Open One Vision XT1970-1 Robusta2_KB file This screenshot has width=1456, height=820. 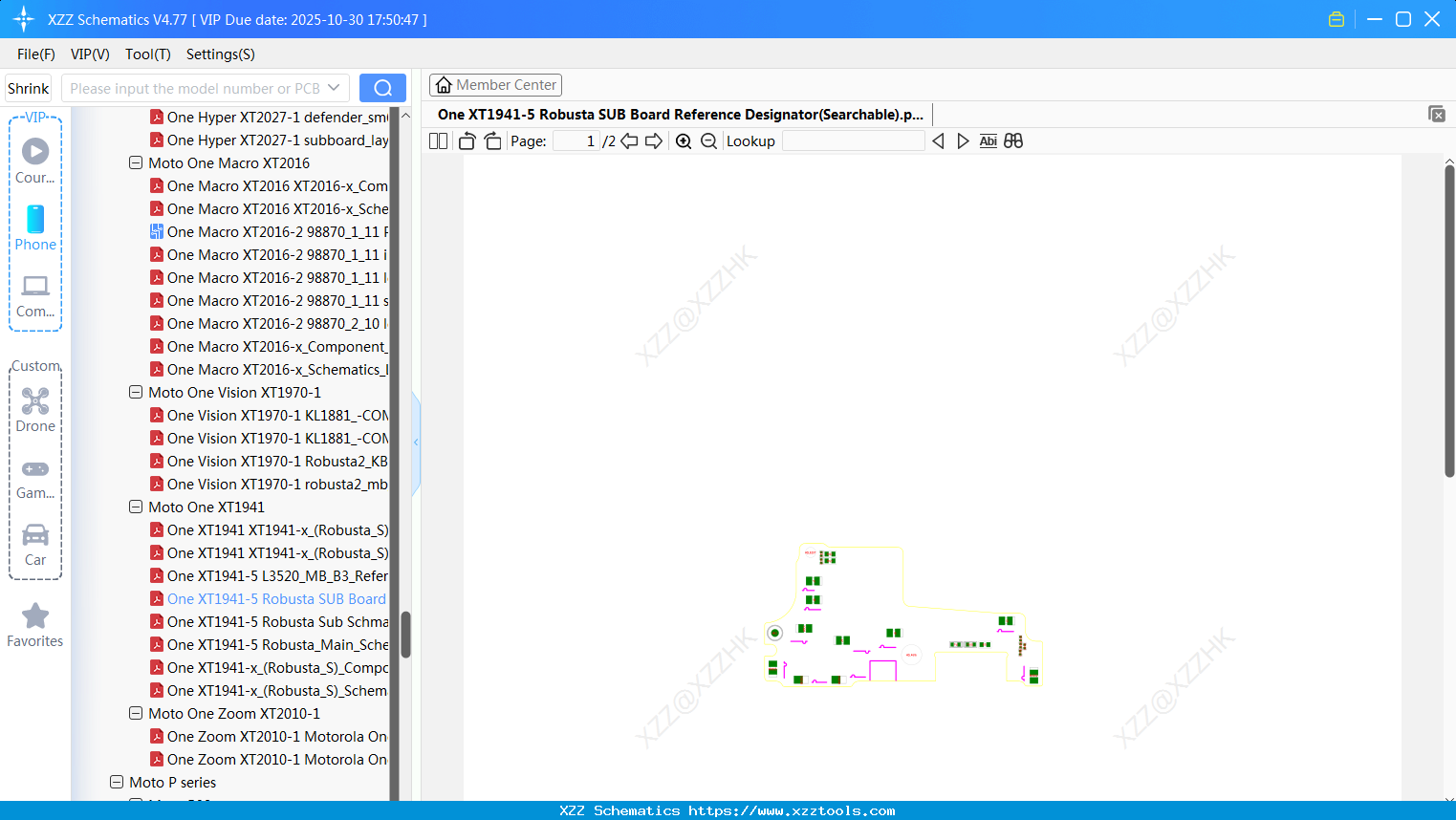tap(269, 462)
